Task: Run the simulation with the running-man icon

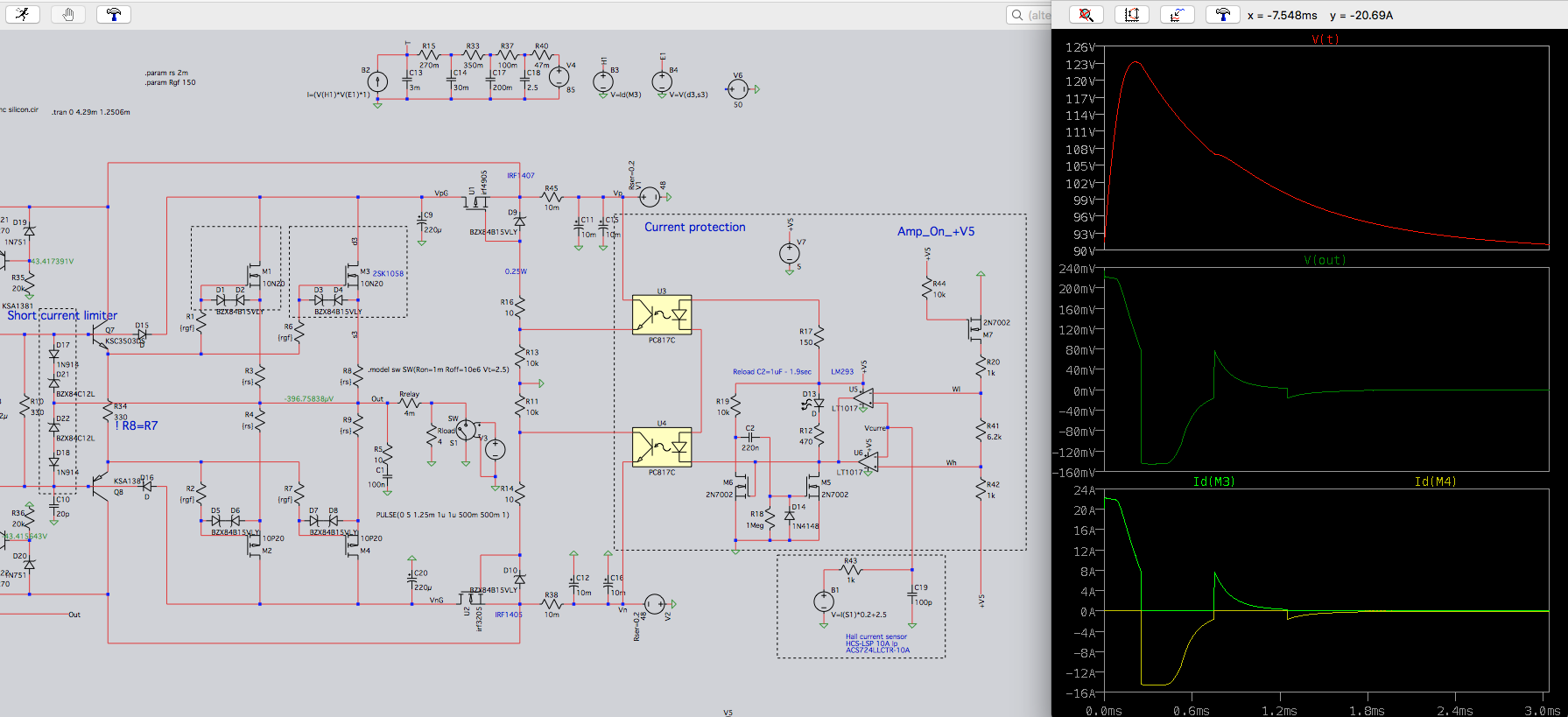Action: (x=23, y=14)
